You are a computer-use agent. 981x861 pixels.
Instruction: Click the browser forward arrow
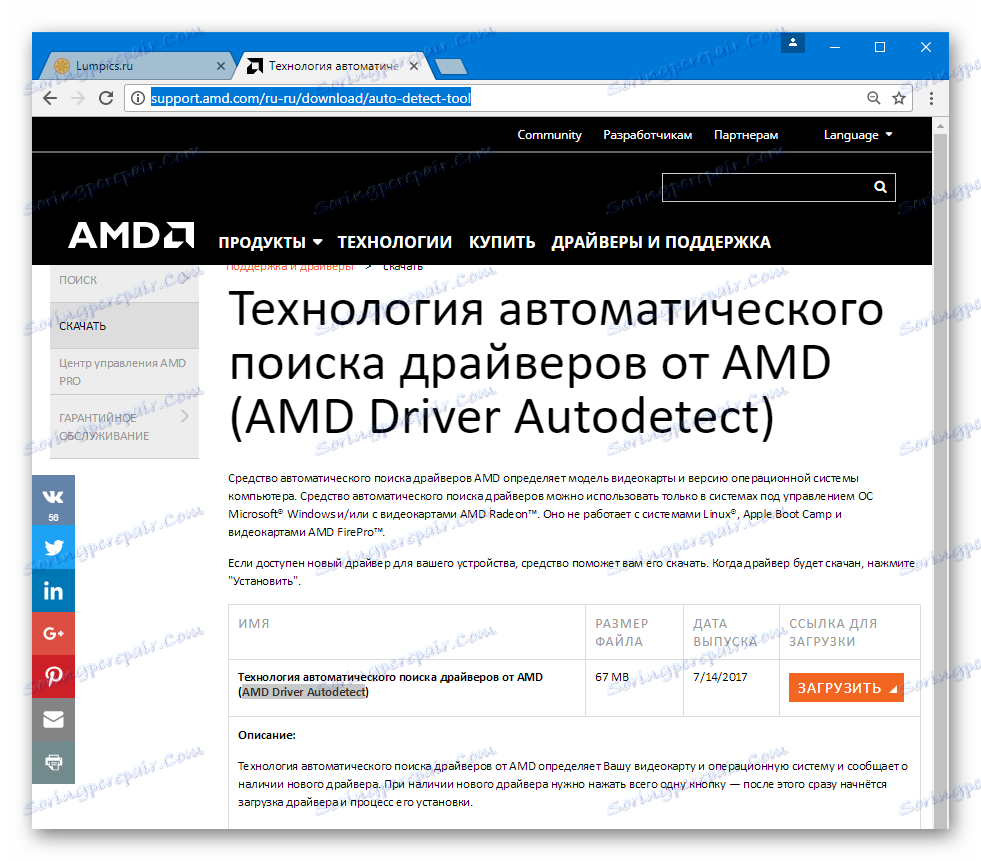78,98
